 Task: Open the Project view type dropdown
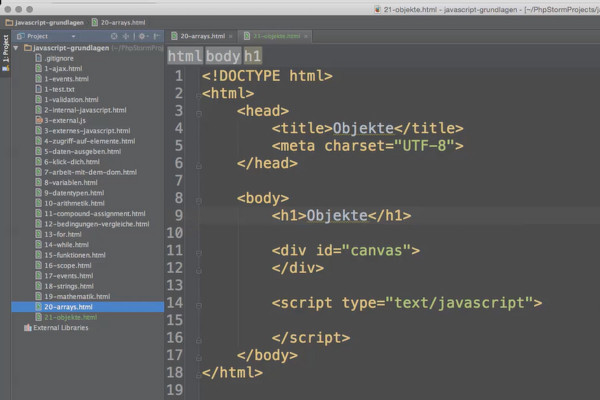tap(73, 36)
